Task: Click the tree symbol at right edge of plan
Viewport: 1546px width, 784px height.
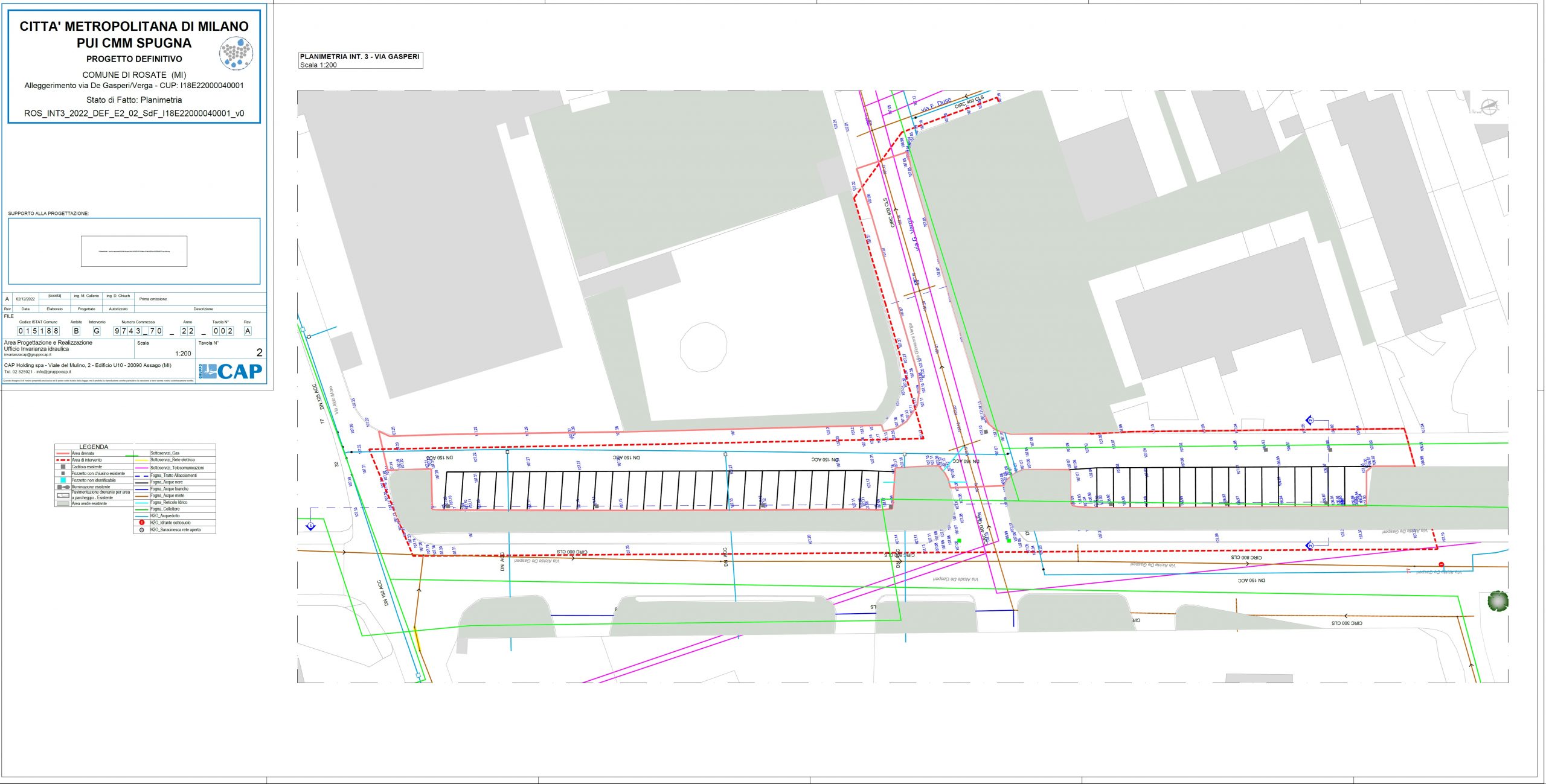Action: tap(1498, 601)
